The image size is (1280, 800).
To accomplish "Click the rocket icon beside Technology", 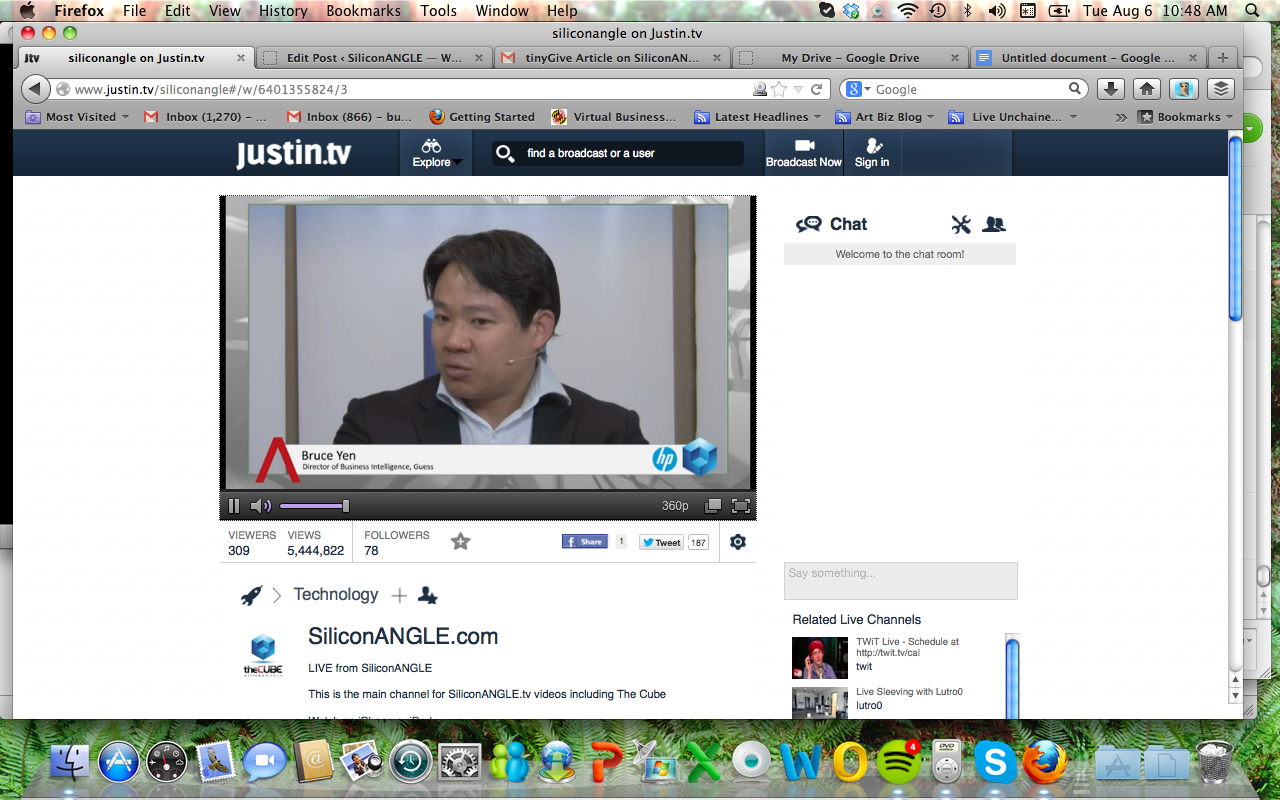I will click(x=252, y=595).
